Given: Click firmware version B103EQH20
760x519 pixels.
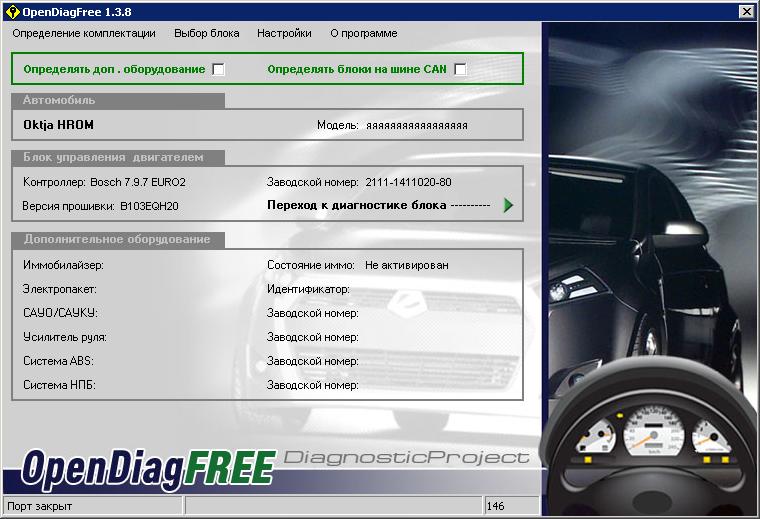Looking at the screenshot, I should [x=149, y=206].
